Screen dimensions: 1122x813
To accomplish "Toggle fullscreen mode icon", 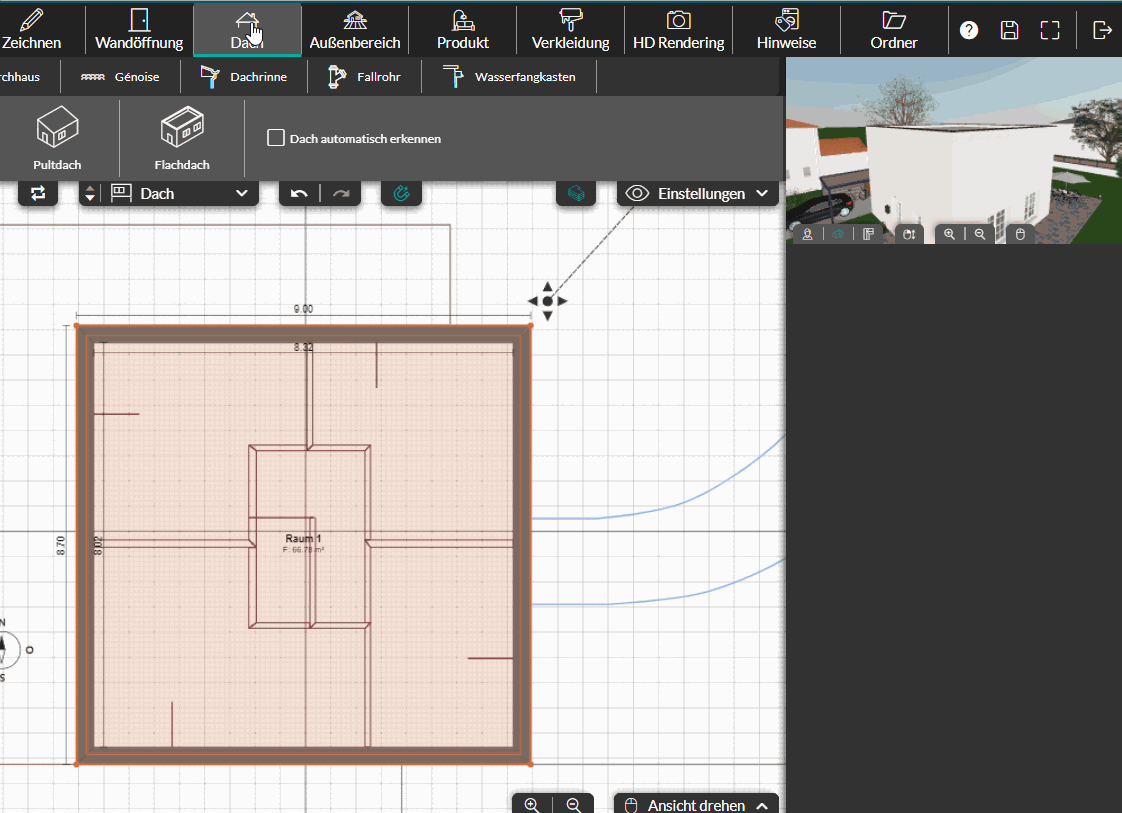I will coord(1050,30).
